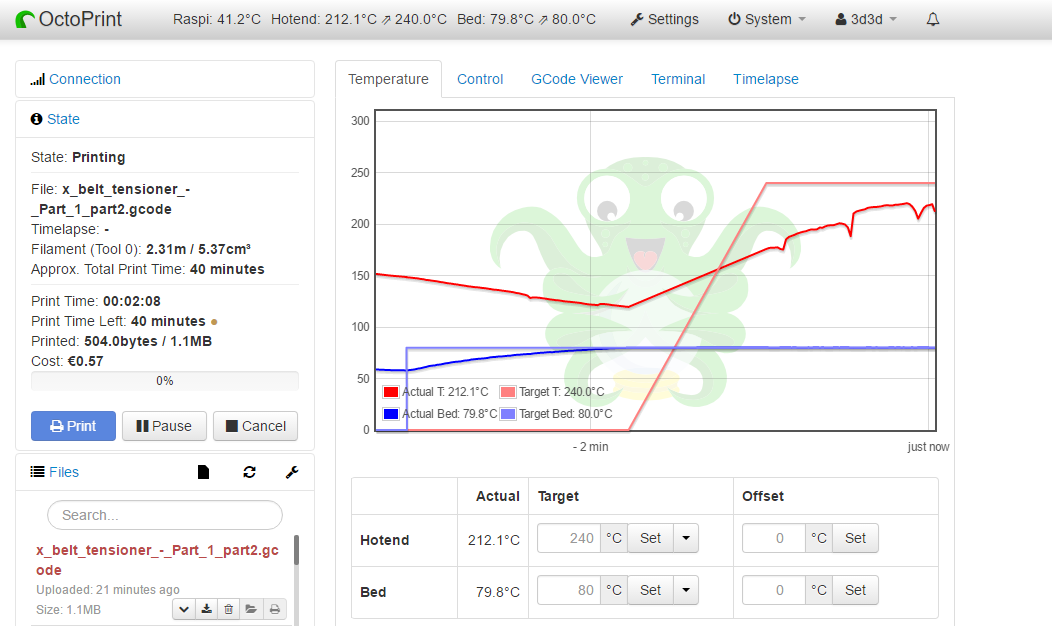Click the printer icon on the file row
Image resolution: width=1052 pixels, height=626 pixels.
274,608
